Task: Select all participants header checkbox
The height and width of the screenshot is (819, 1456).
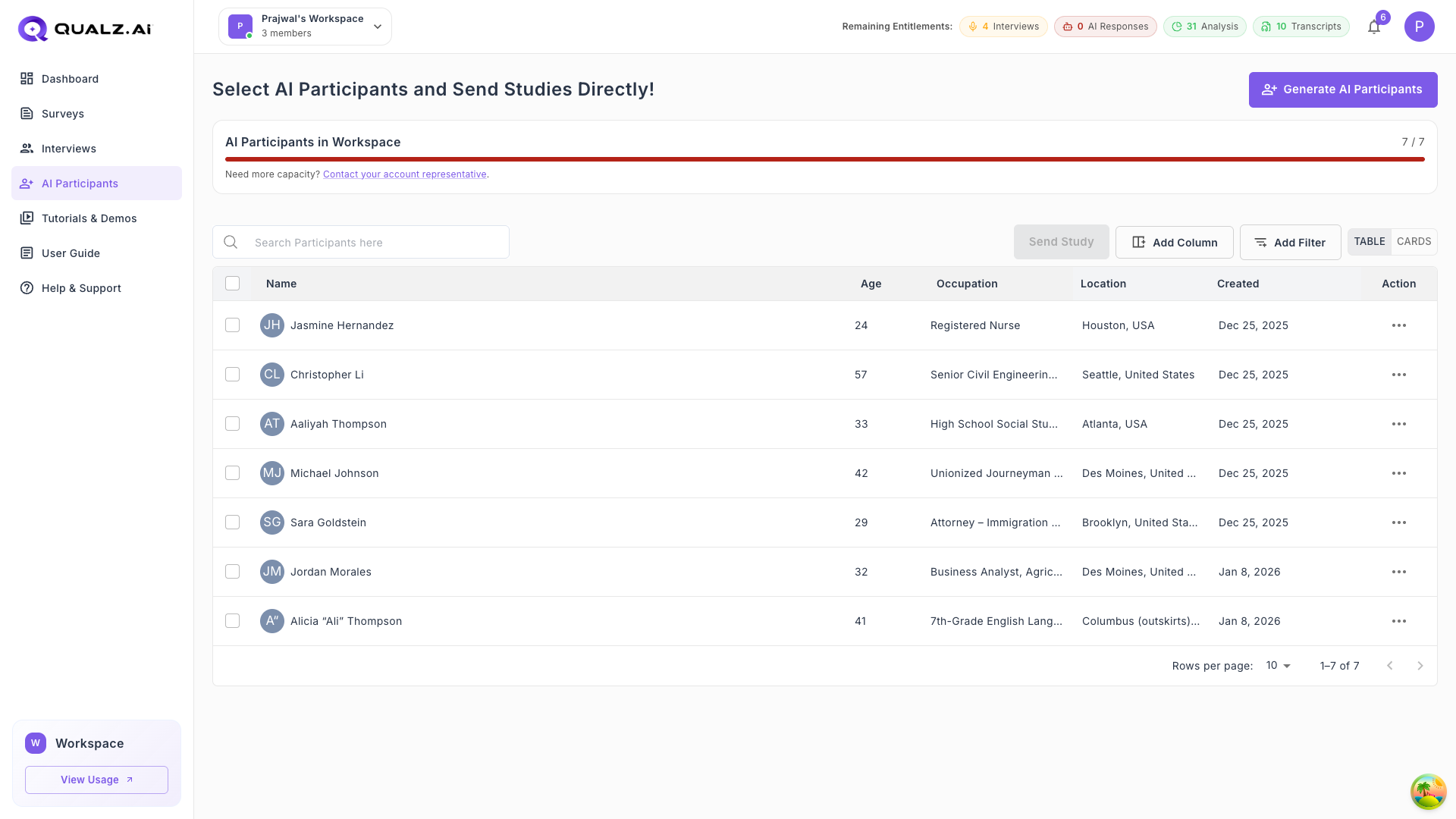Action: tap(233, 284)
